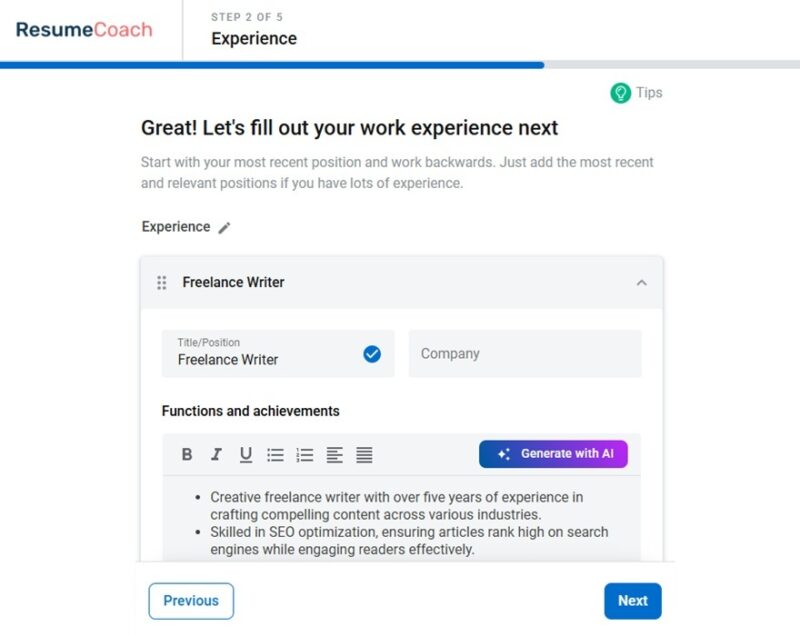Apply italic formatting to the text
Screen dimensions: 800x636
(x=216, y=454)
